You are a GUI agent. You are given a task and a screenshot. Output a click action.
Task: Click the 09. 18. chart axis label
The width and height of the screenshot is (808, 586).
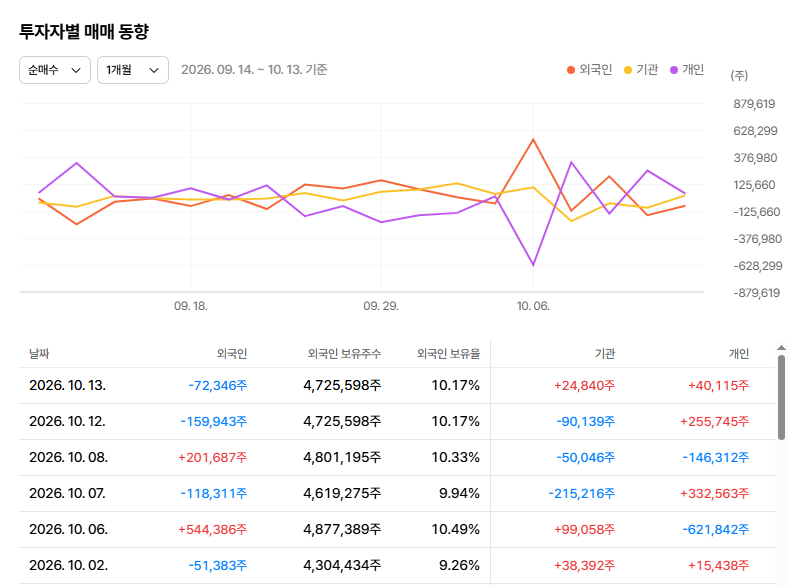[x=191, y=306]
